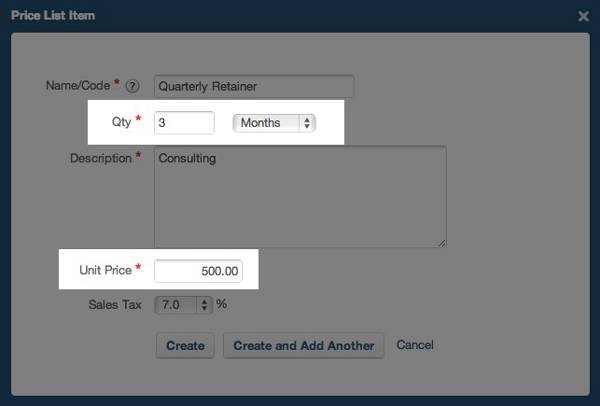Click the red asterisk next to Description

[138, 157]
